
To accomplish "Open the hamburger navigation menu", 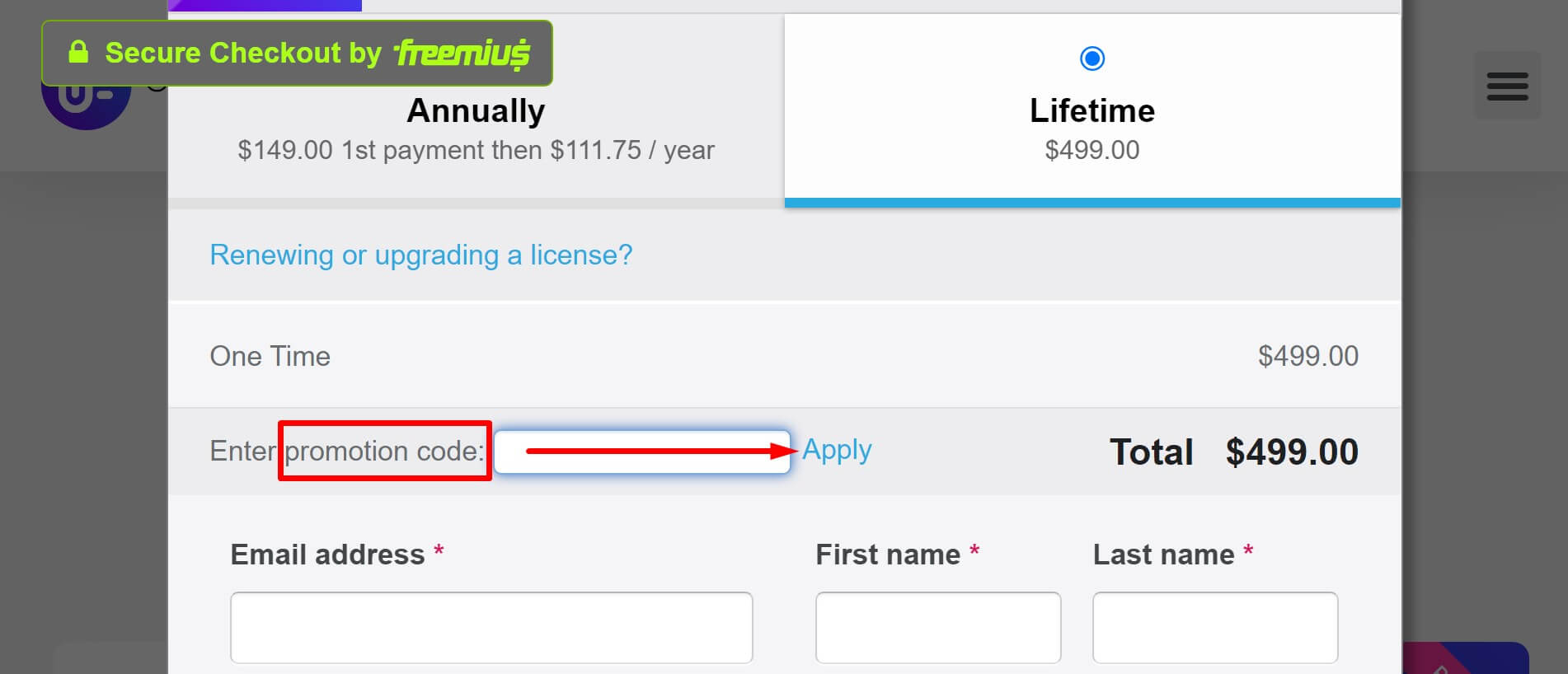I will pos(1507,85).
